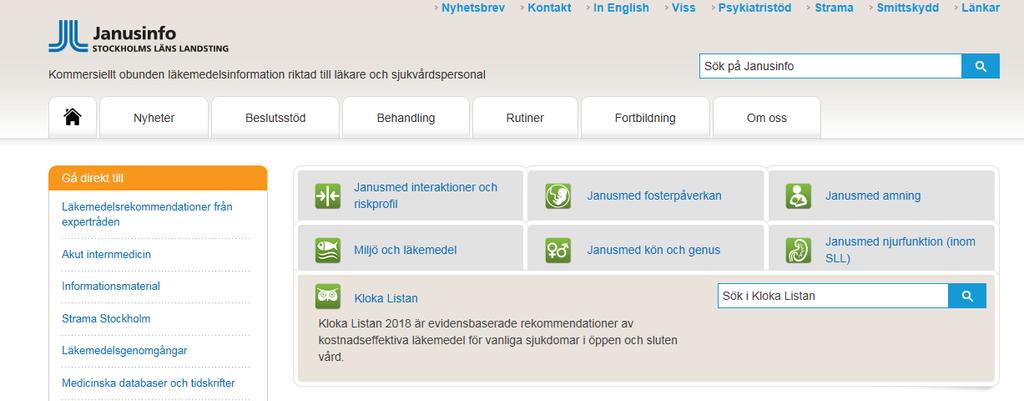1024x401 pixels.
Task: Click the In English link
Action: (621, 8)
